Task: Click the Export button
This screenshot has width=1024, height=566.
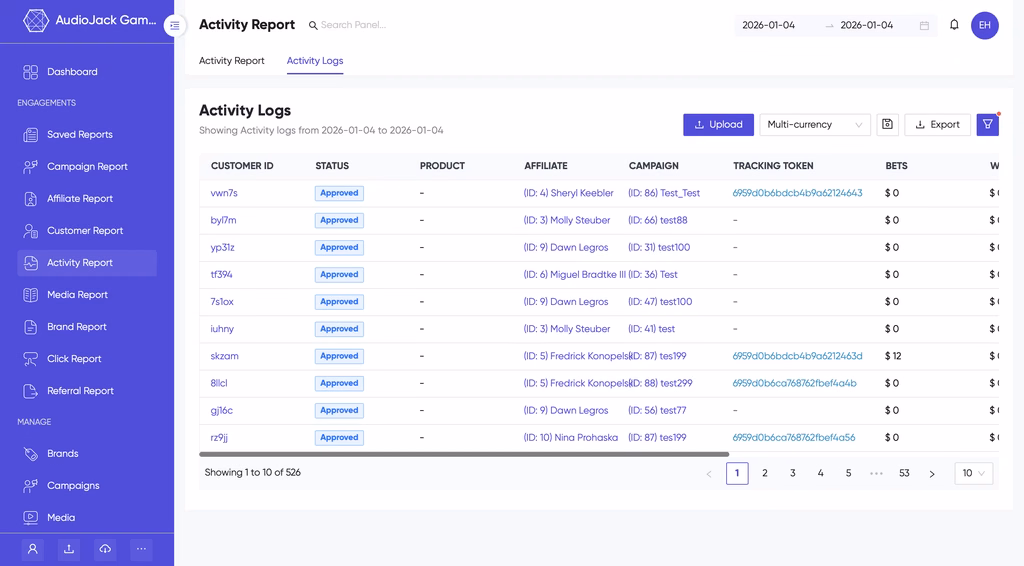Action: 937,124
